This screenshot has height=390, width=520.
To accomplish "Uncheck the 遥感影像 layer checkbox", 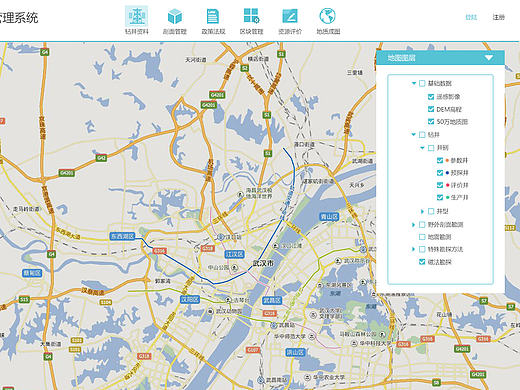I will tap(431, 97).
